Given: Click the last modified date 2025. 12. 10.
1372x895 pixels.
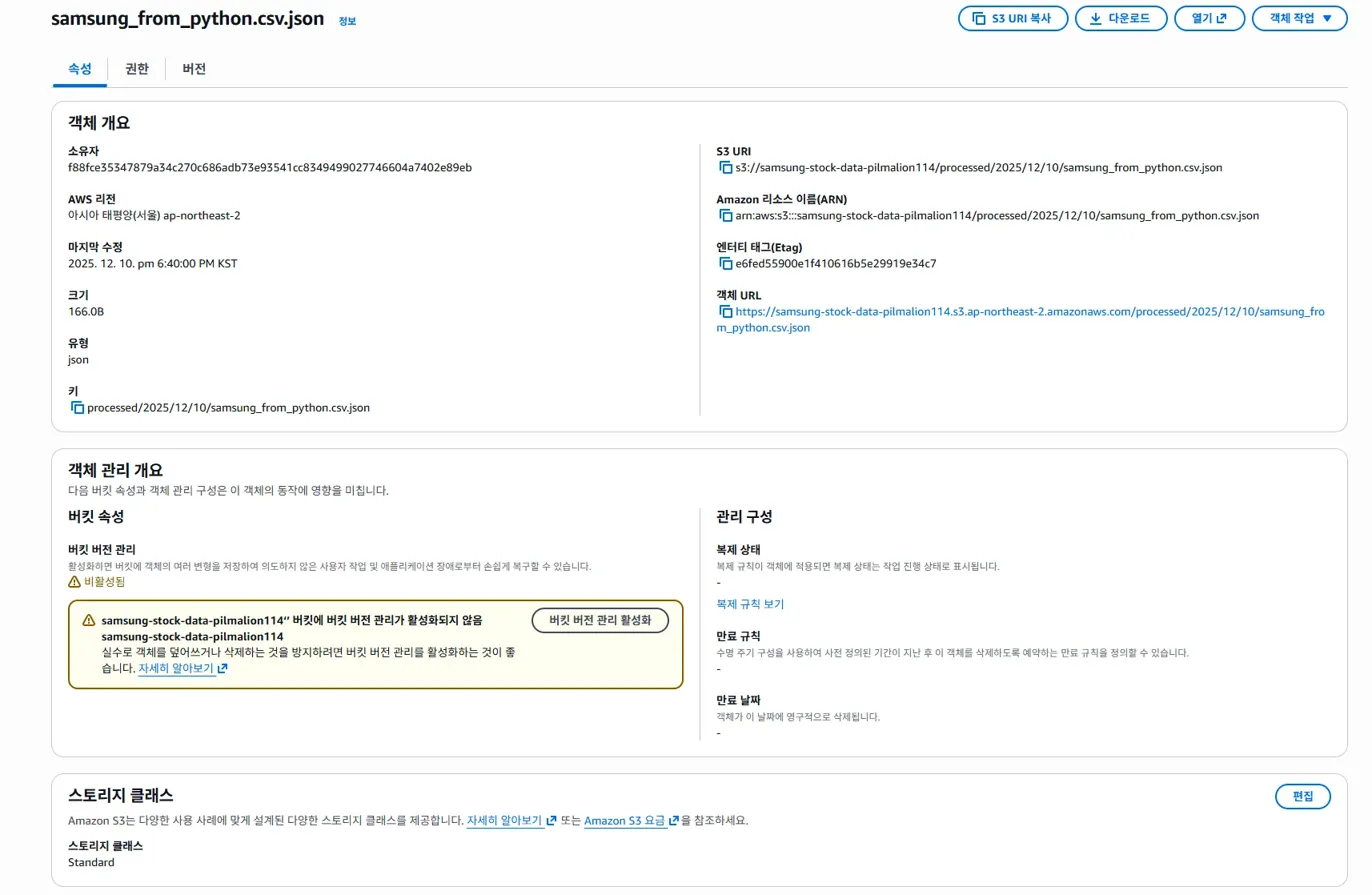Looking at the screenshot, I should [153, 264].
